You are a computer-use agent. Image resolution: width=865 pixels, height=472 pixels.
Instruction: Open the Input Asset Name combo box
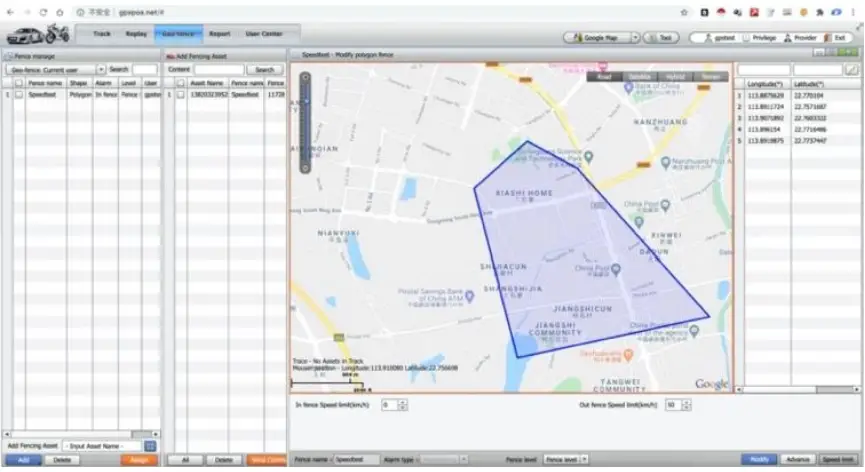pyautogui.click(x=103, y=446)
